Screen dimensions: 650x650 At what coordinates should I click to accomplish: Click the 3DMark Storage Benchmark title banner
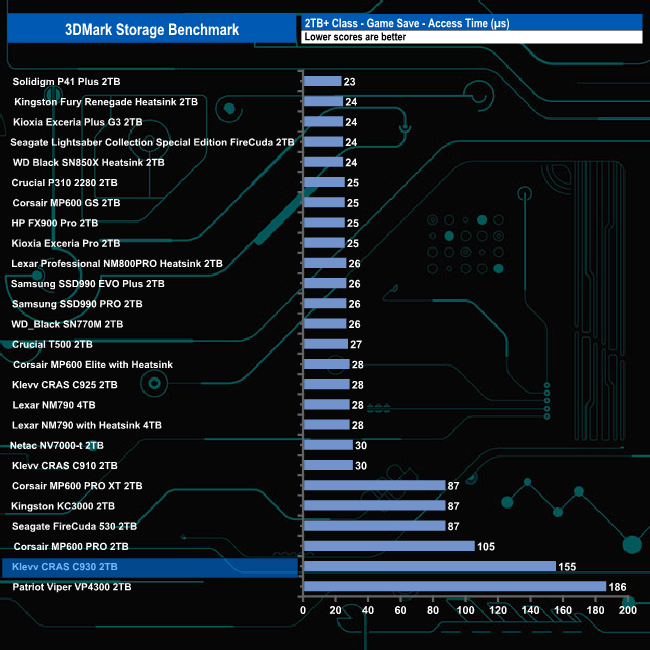point(152,29)
